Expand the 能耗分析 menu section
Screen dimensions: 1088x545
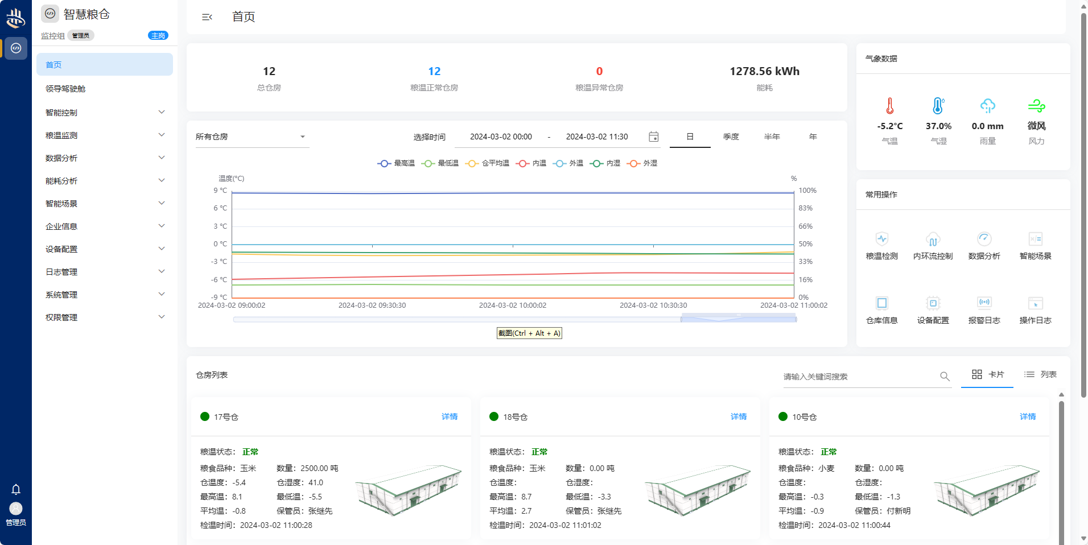click(104, 181)
